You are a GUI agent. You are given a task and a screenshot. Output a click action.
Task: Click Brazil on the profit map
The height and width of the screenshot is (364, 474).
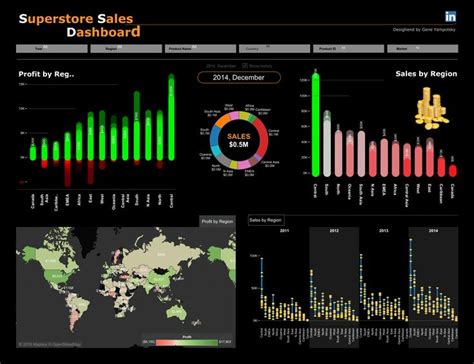[82, 304]
